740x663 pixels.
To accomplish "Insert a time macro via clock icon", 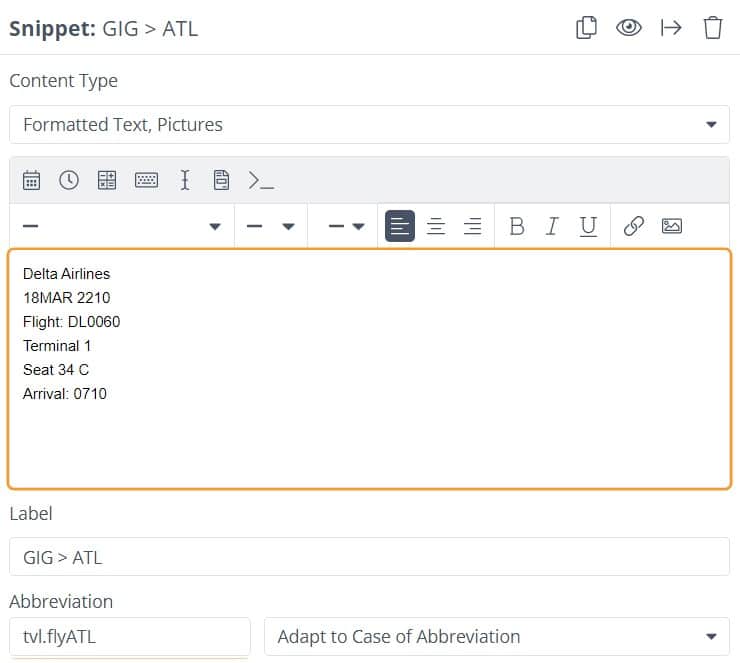I will click(x=69, y=180).
